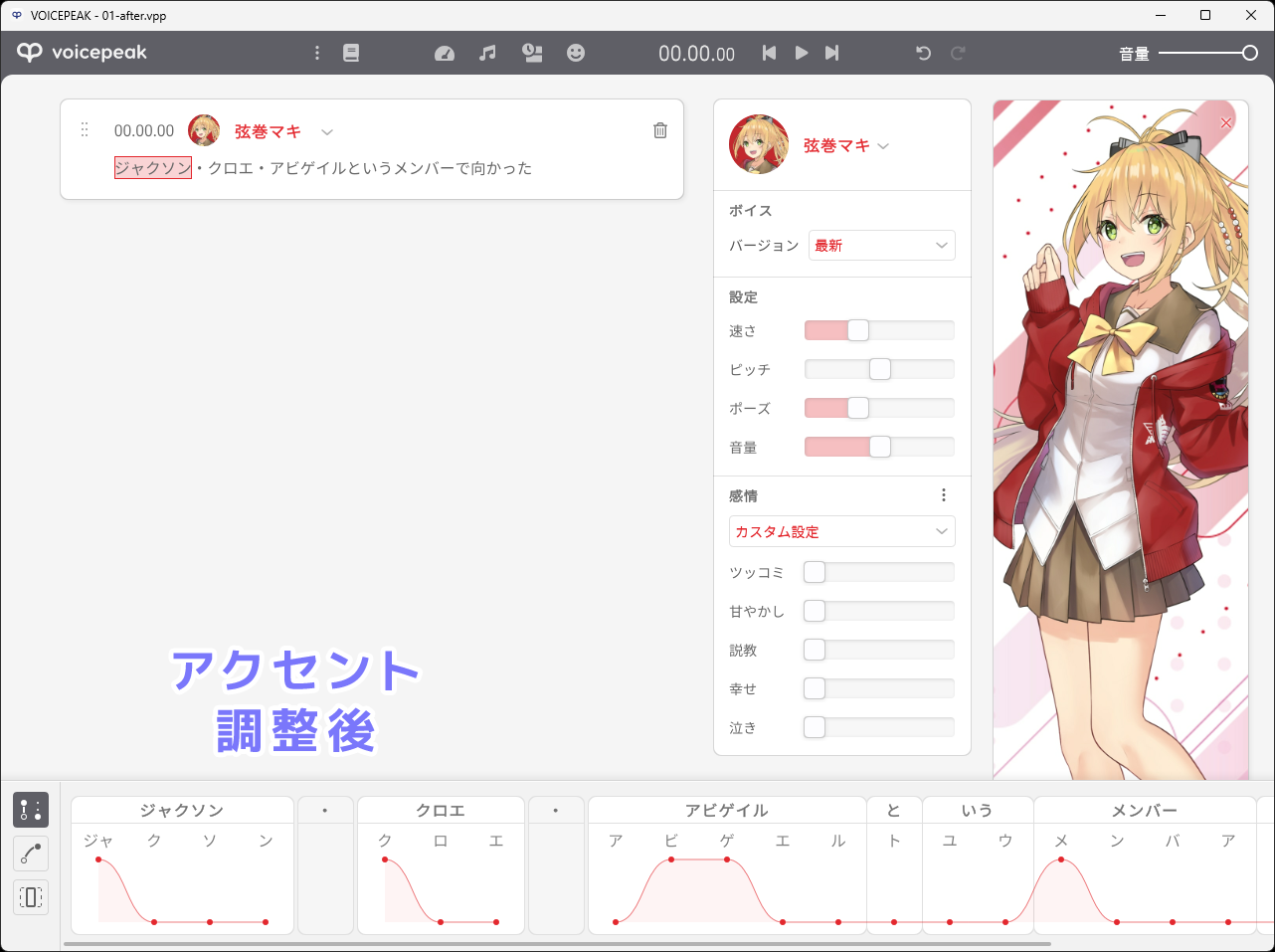
Task: Click the accent editor horizontal scrollbar
Action: tap(557, 944)
